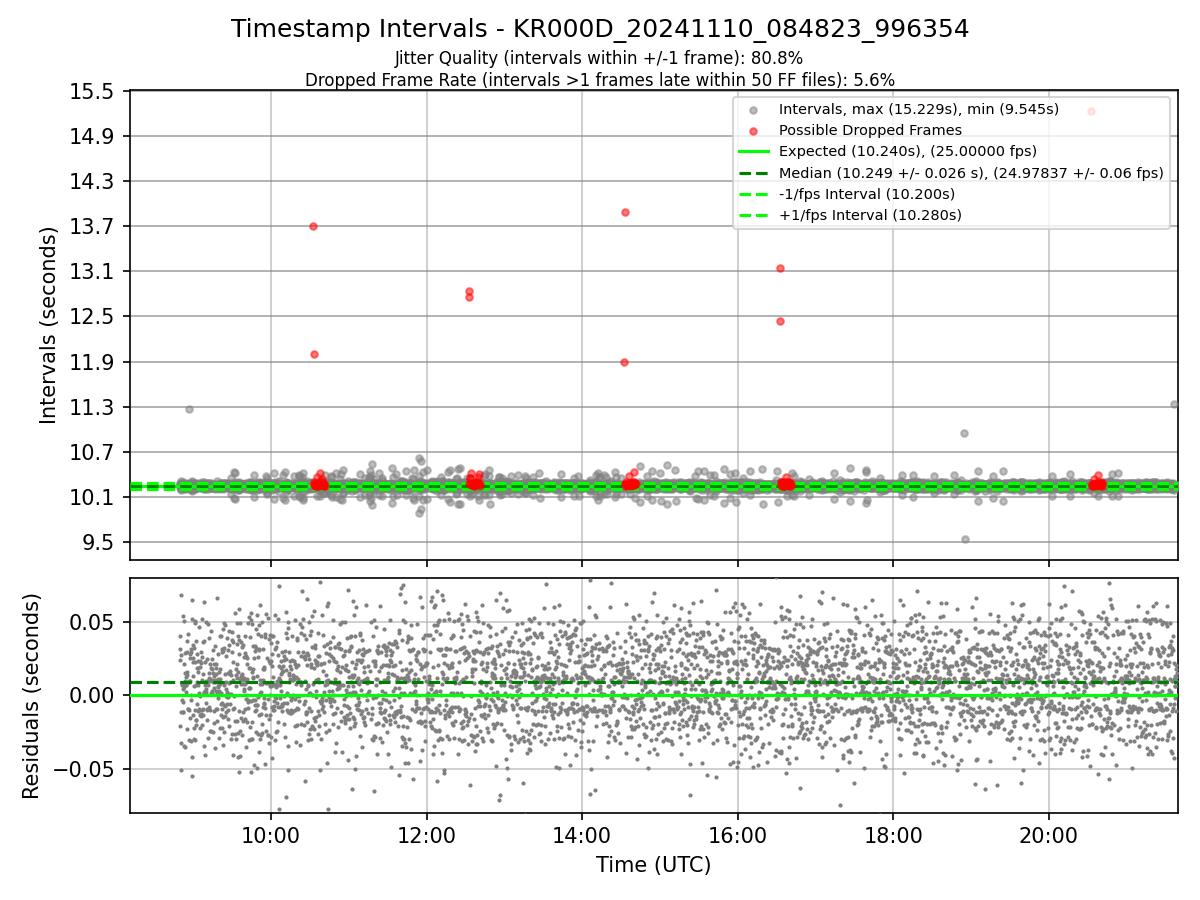Click the solid green line sample beside 'Expected'

[x=754, y=152]
